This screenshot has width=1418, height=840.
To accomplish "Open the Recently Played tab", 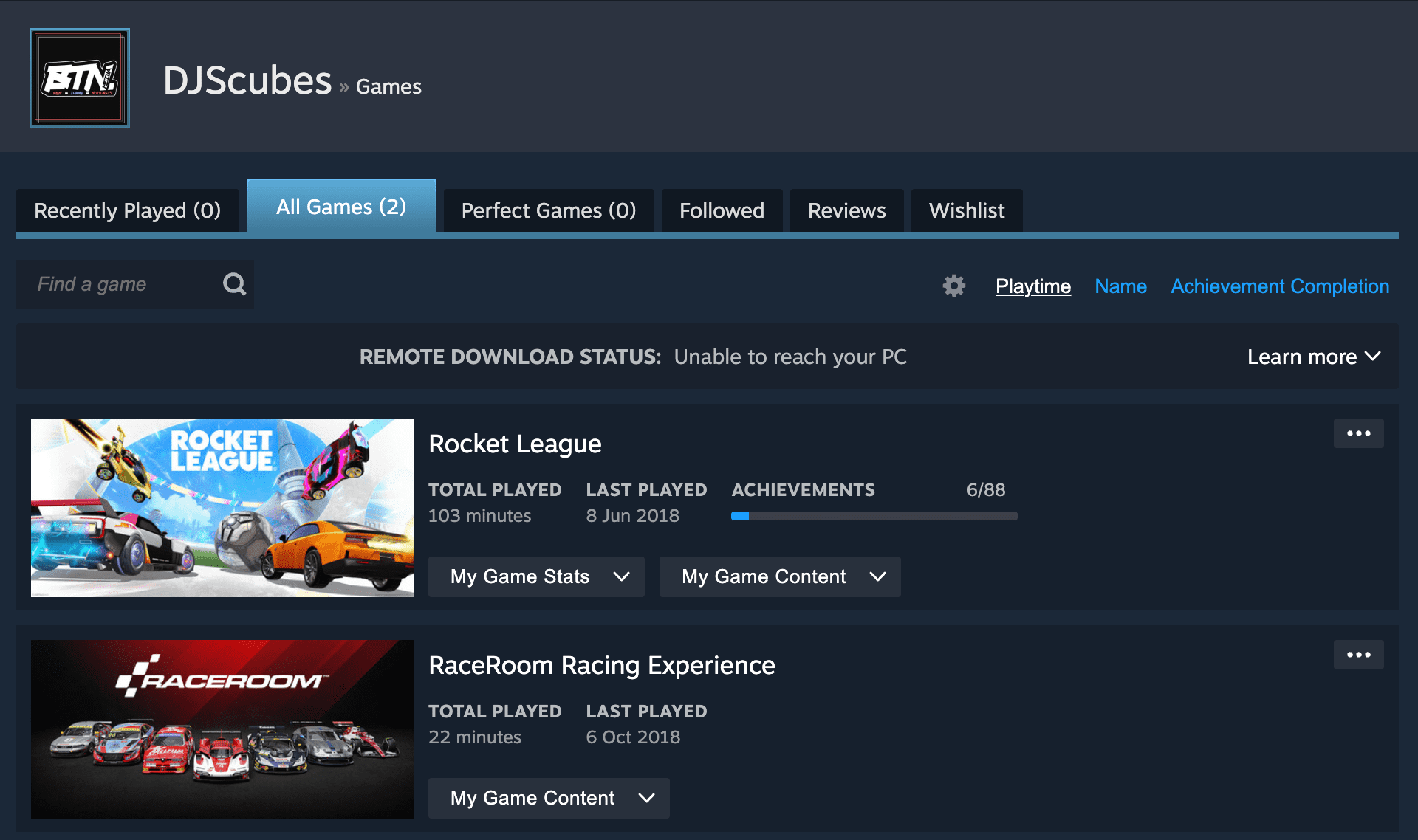I will 128,210.
